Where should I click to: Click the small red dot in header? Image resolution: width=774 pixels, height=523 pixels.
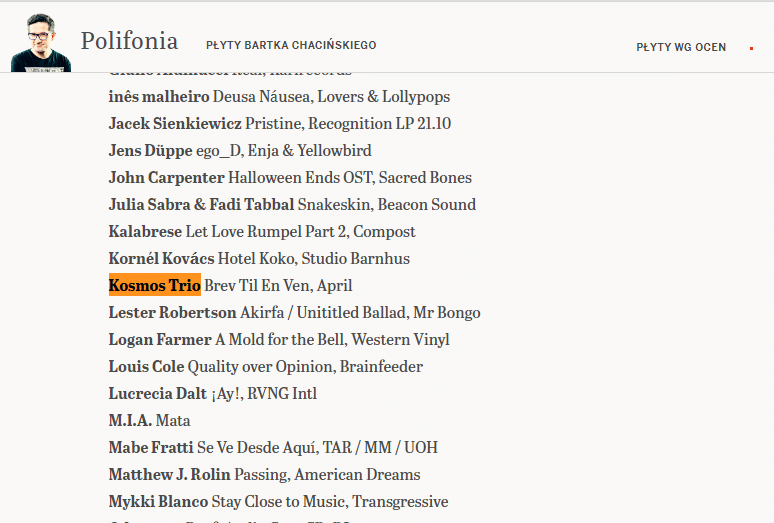[751, 48]
